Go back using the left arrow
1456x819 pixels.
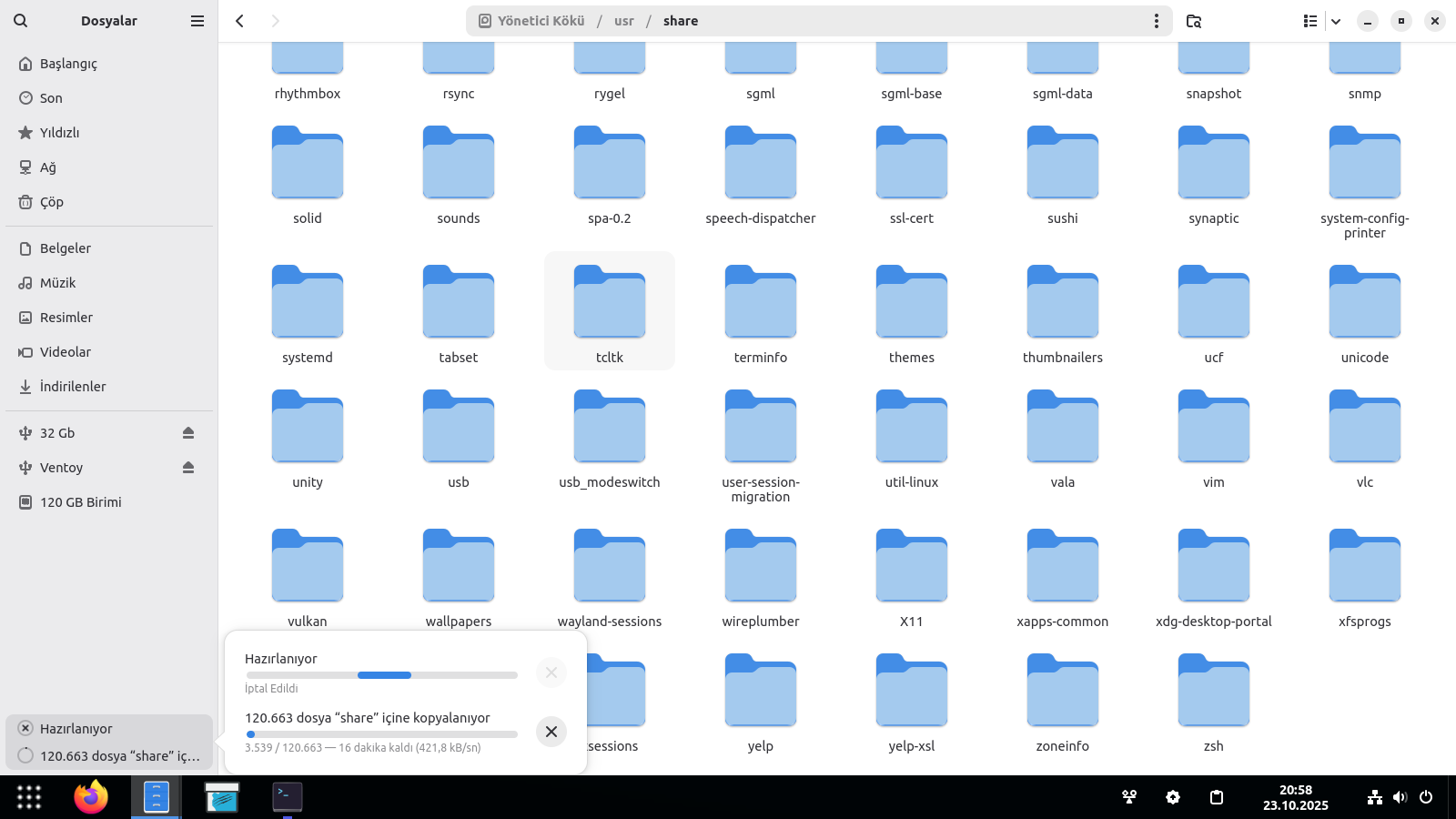click(x=239, y=21)
